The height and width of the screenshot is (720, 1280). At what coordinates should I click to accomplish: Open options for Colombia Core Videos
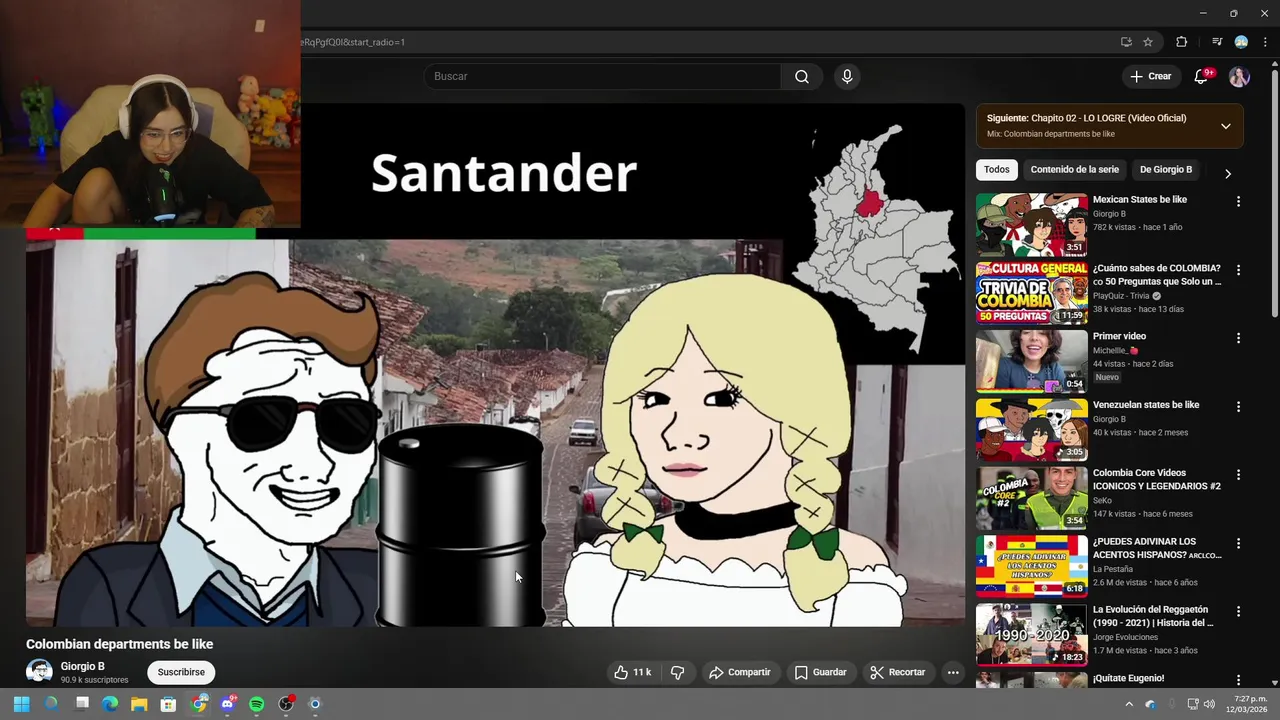(x=1238, y=475)
